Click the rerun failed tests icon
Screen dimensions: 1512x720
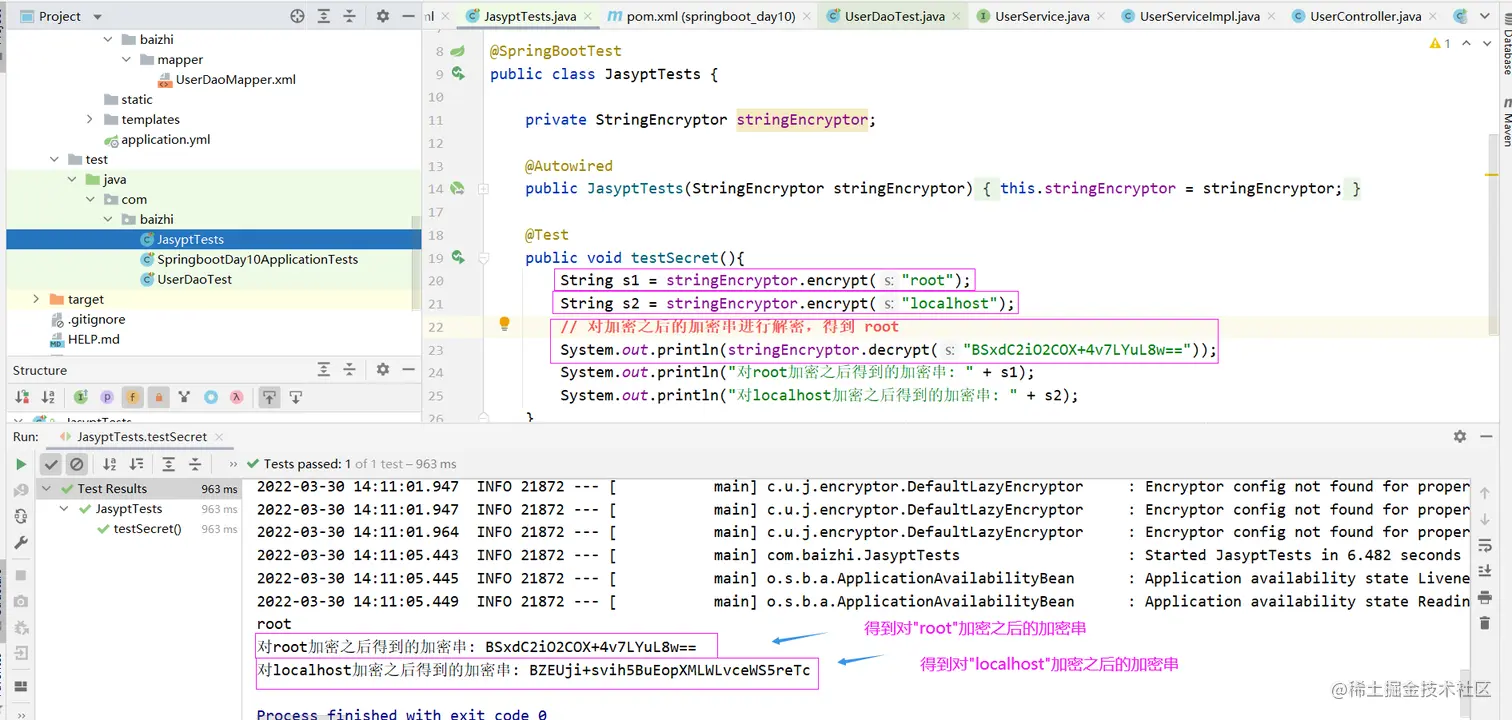click(21, 490)
